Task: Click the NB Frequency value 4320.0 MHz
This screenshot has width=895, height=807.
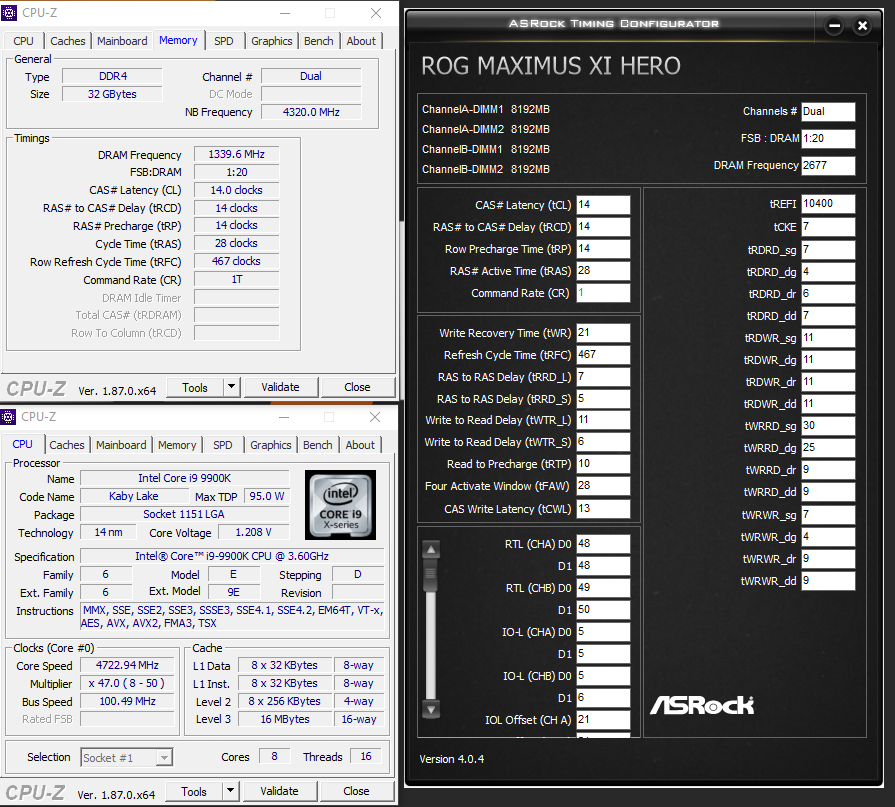Action: point(311,112)
